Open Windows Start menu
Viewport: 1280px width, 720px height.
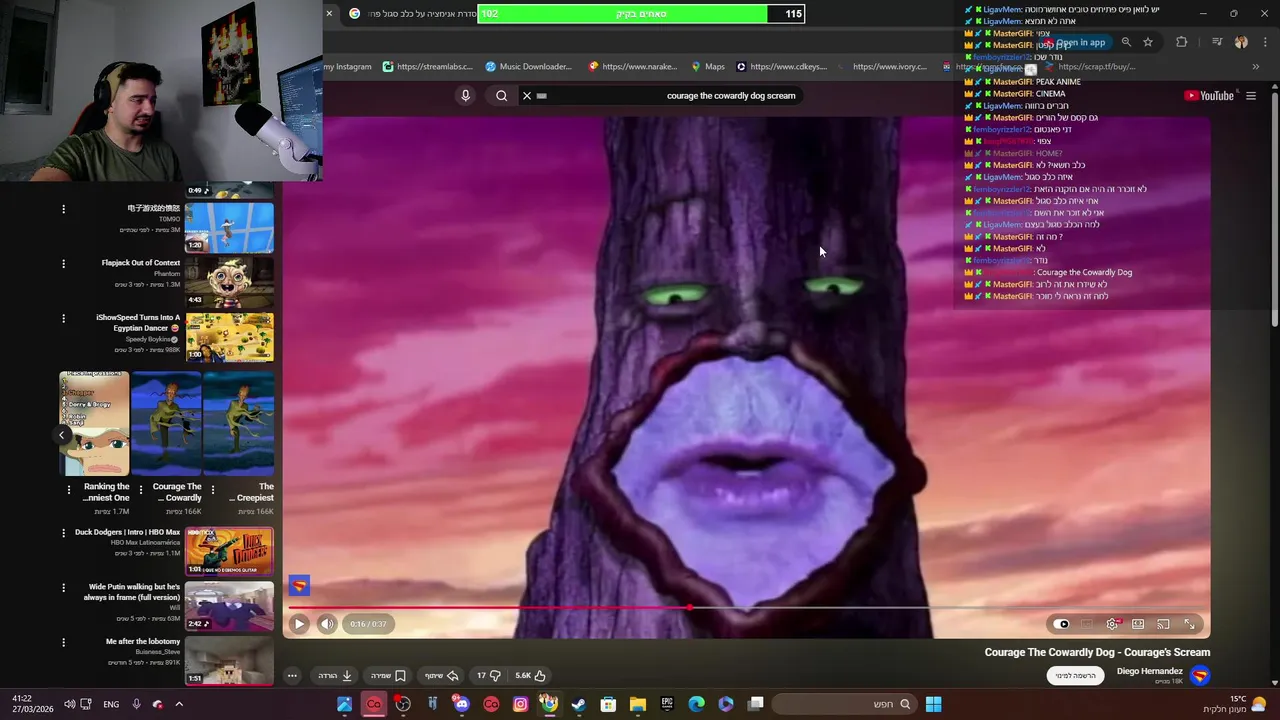tap(933, 704)
